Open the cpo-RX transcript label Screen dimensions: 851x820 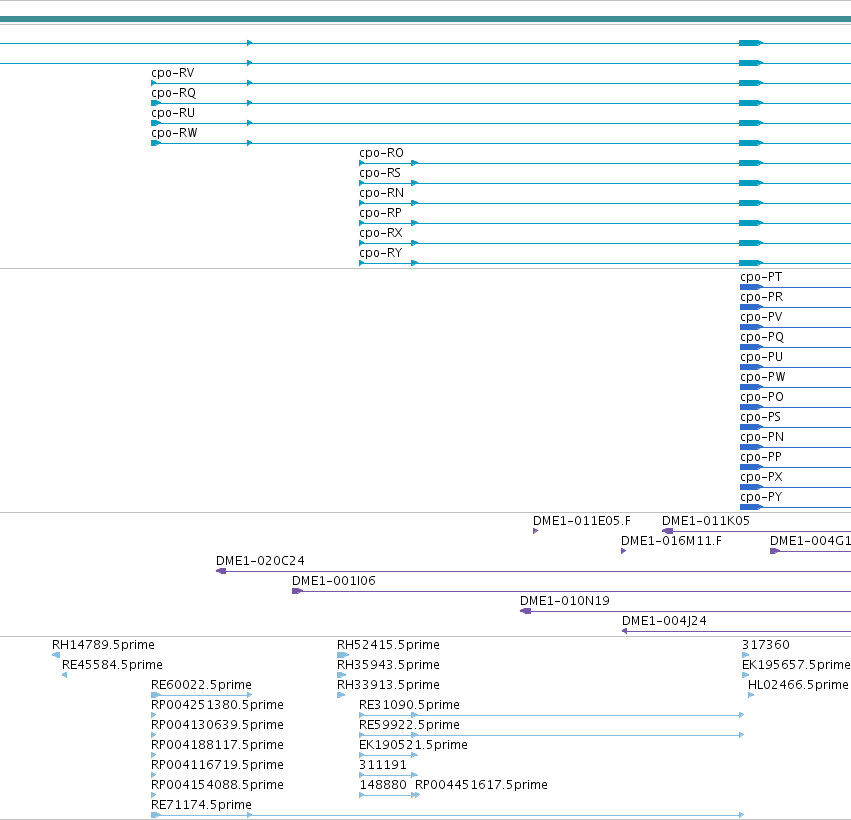pyautogui.click(x=380, y=233)
